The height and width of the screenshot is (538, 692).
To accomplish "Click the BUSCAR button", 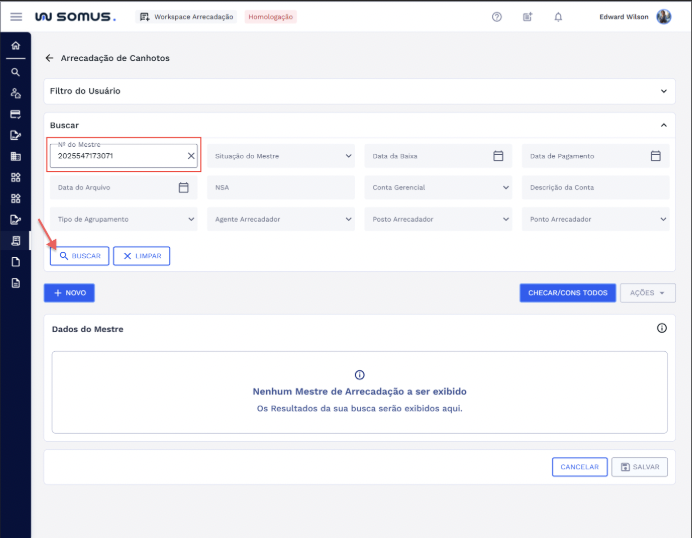I will pyautogui.click(x=80, y=256).
